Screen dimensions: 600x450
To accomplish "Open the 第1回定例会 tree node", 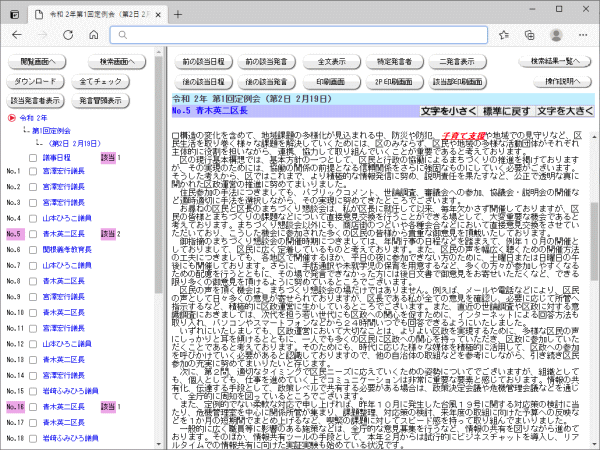I will [x=51, y=131].
